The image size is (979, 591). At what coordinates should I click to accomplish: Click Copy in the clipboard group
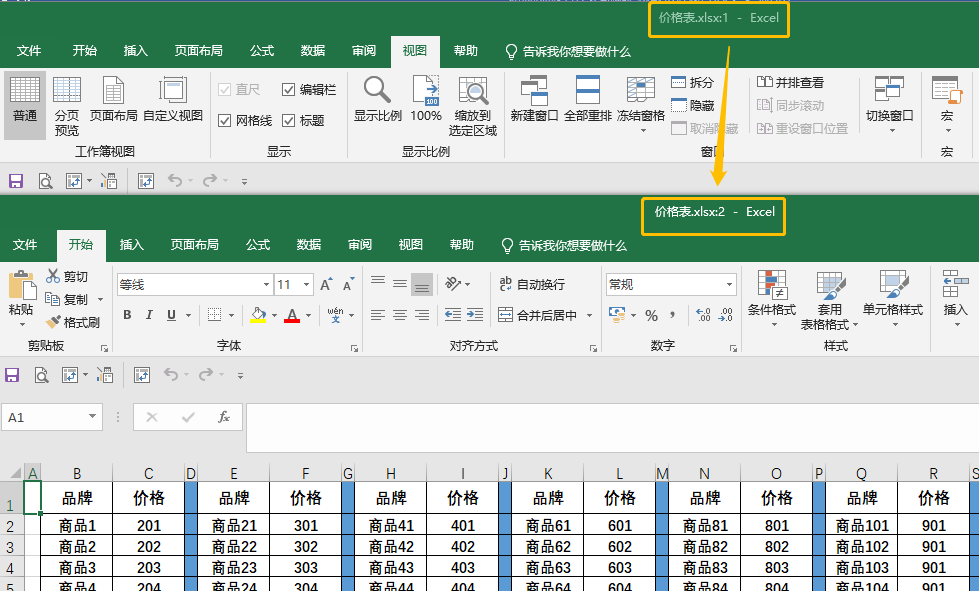point(67,300)
